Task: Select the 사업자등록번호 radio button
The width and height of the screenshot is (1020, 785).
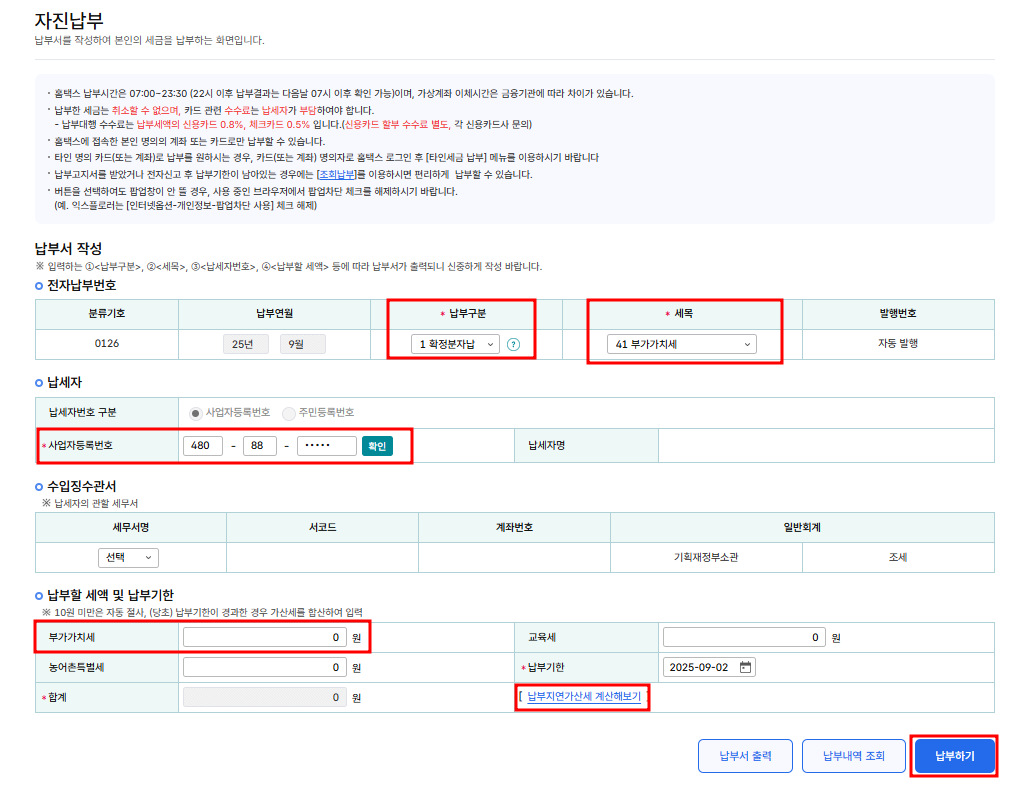Action: pos(196,413)
